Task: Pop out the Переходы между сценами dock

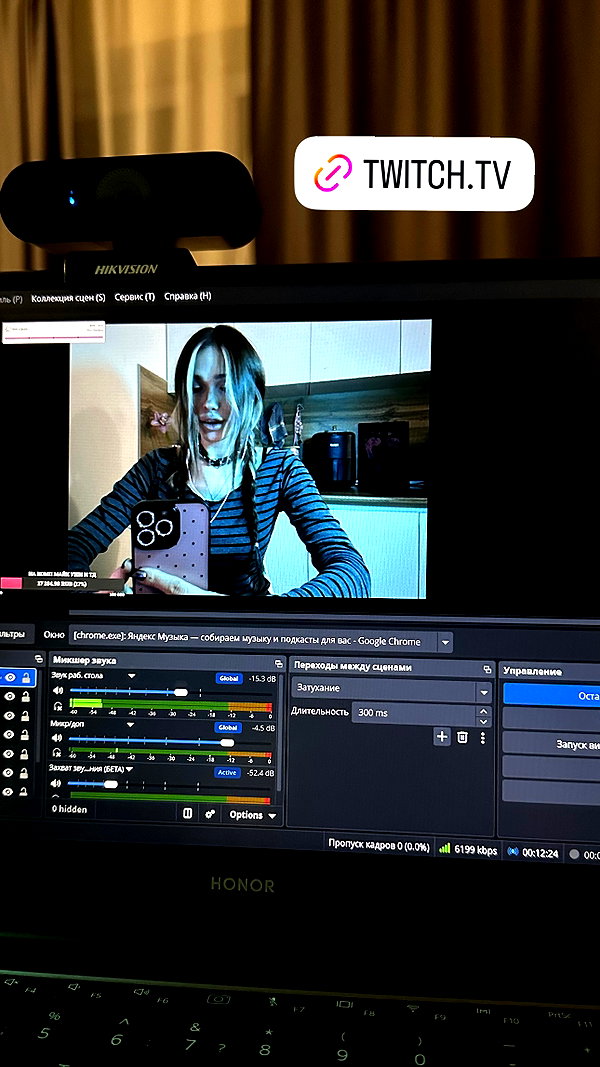Action: tap(488, 670)
